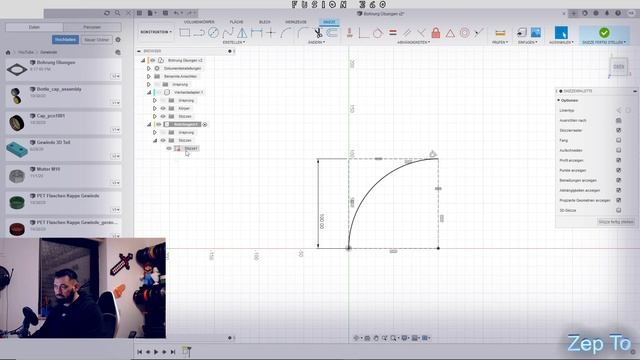Switch to the Werkzeuge tab
640x360 pixels.
(x=296, y=22)
